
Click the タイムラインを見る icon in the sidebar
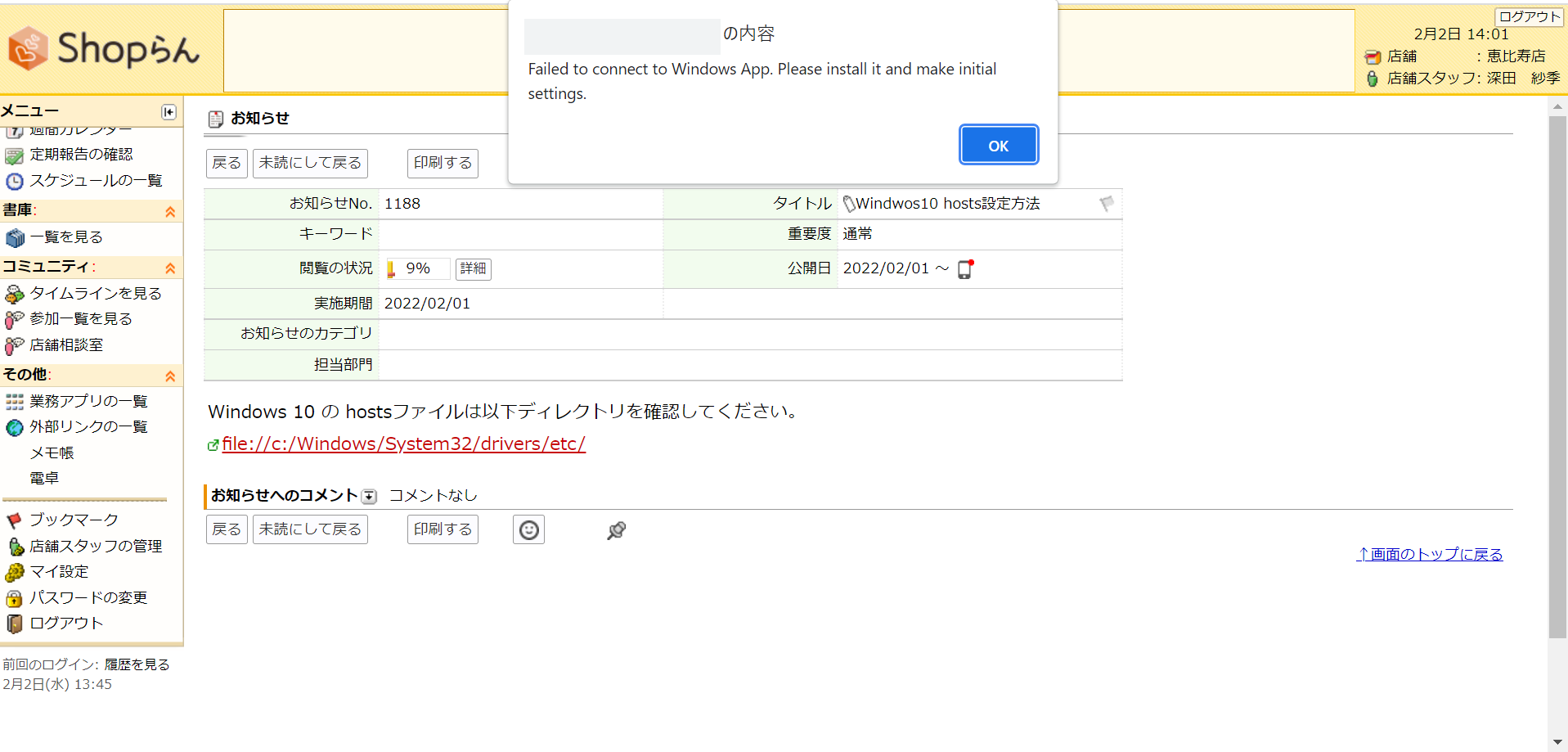click(13, 293)
